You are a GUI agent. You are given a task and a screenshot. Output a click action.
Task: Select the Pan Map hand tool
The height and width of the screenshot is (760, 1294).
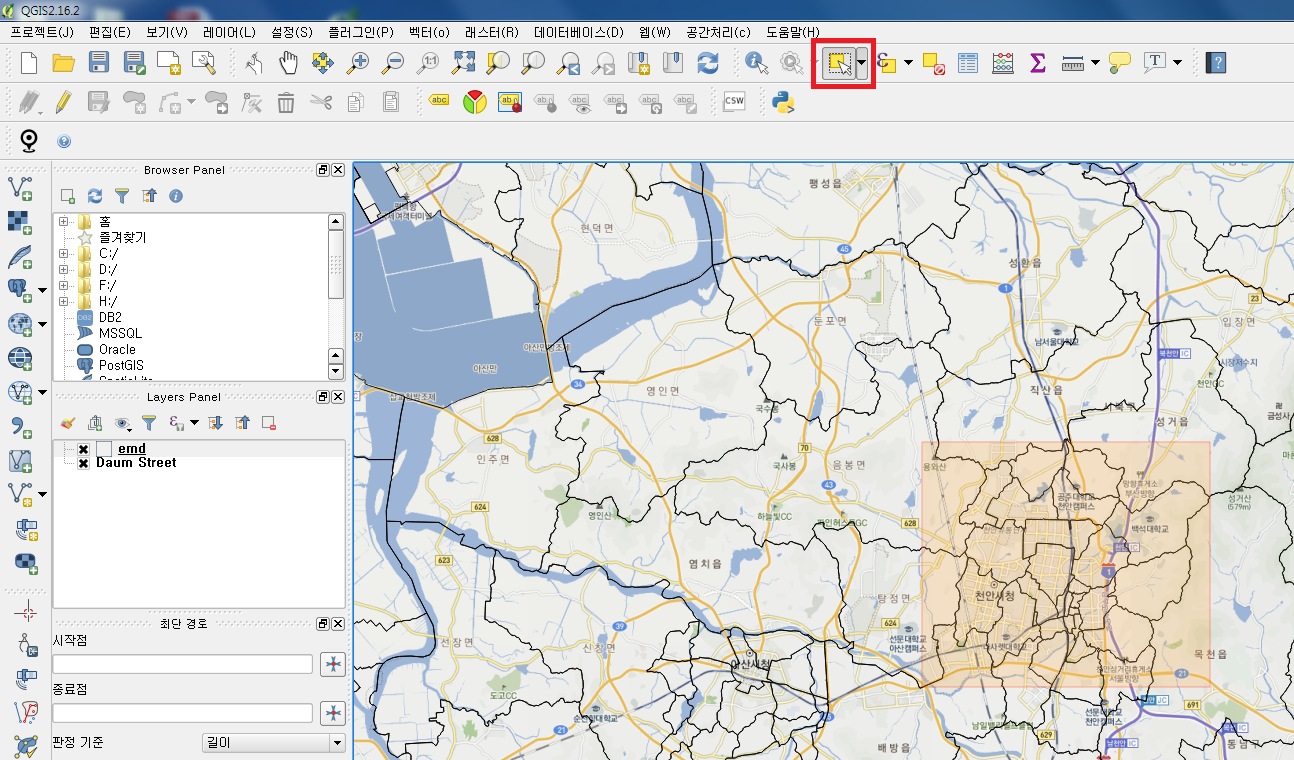[289, 63]
